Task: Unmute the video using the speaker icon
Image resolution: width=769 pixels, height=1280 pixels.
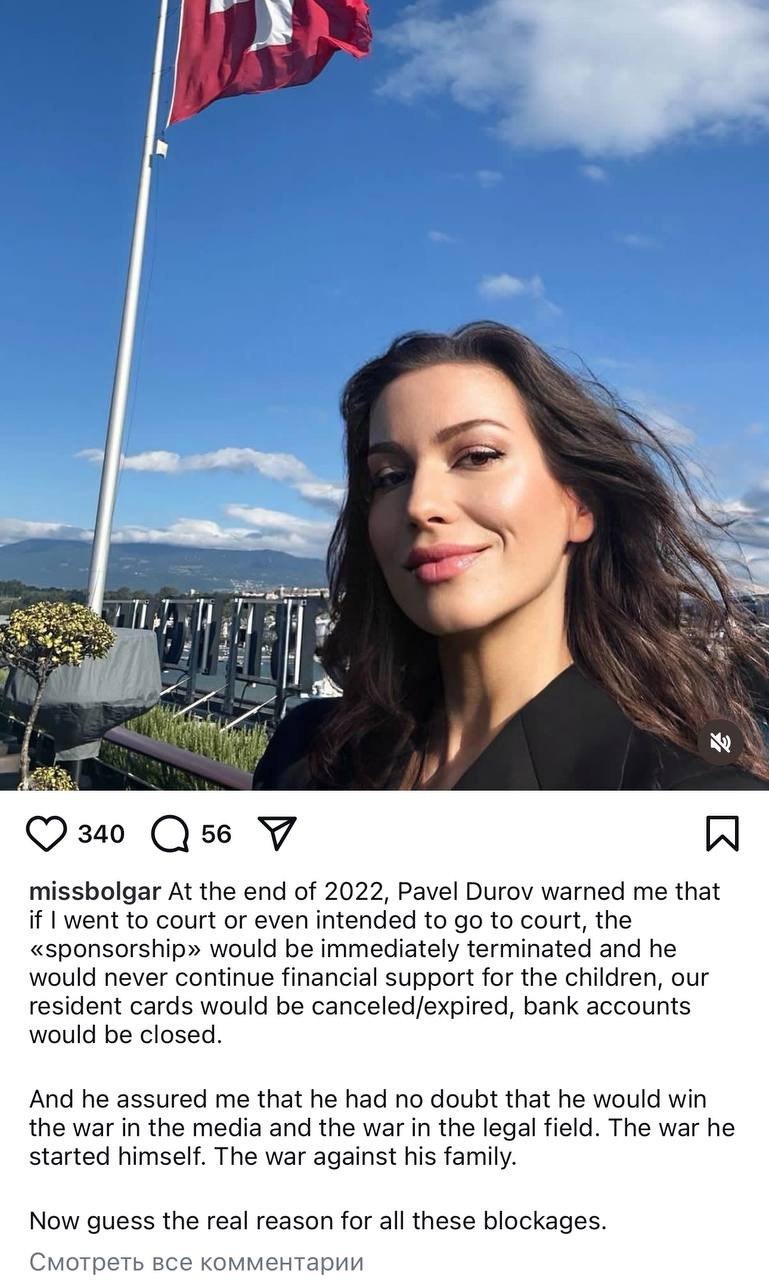Action: click(x=721, y=742)
